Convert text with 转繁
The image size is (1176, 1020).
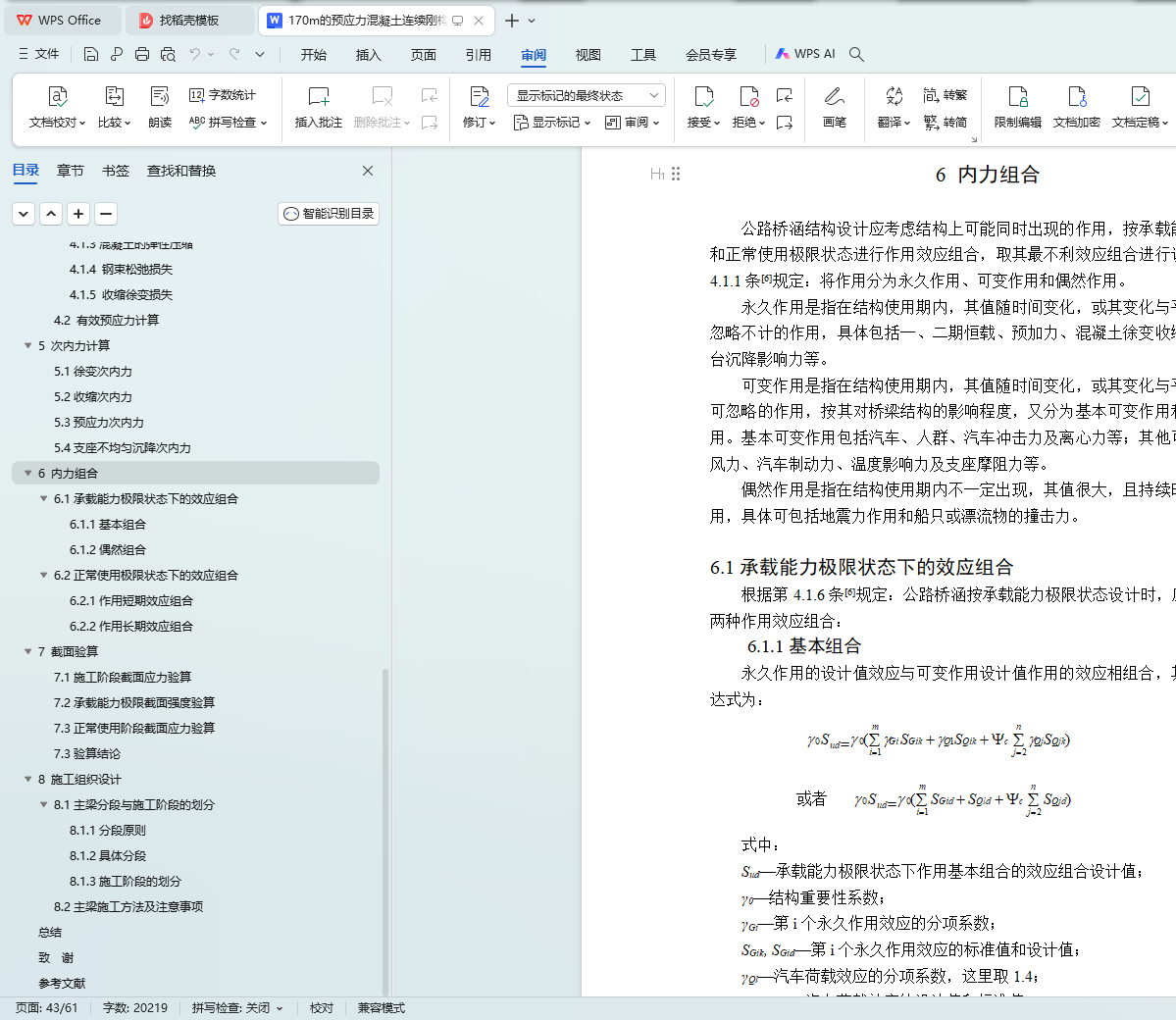point(945,95)
